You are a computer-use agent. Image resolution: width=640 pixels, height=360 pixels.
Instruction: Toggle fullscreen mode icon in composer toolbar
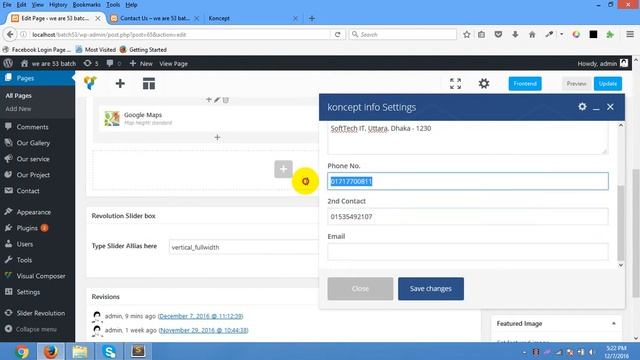(x=456, y=84)
